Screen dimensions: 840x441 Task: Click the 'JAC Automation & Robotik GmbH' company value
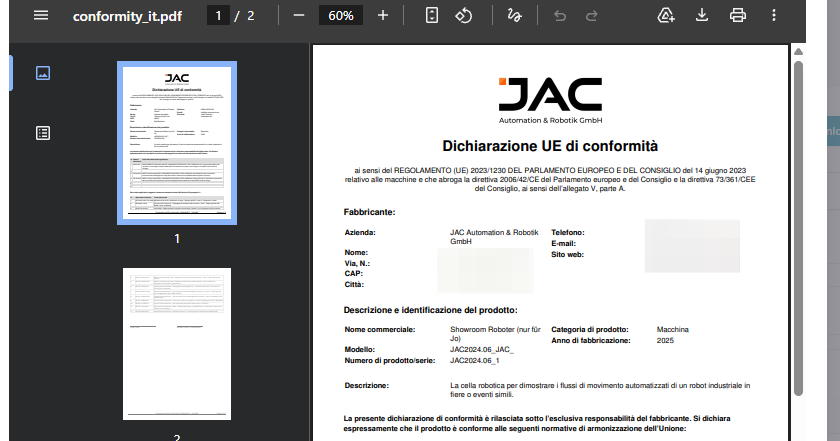pyautogui.click(x=494, y=237)
